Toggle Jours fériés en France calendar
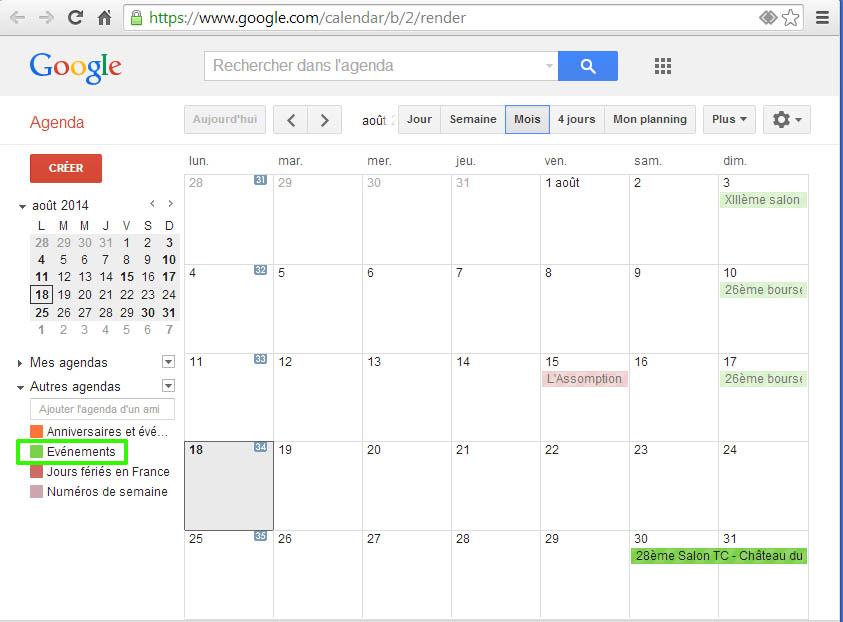This screenshot has width=843, height=622. 99,472
